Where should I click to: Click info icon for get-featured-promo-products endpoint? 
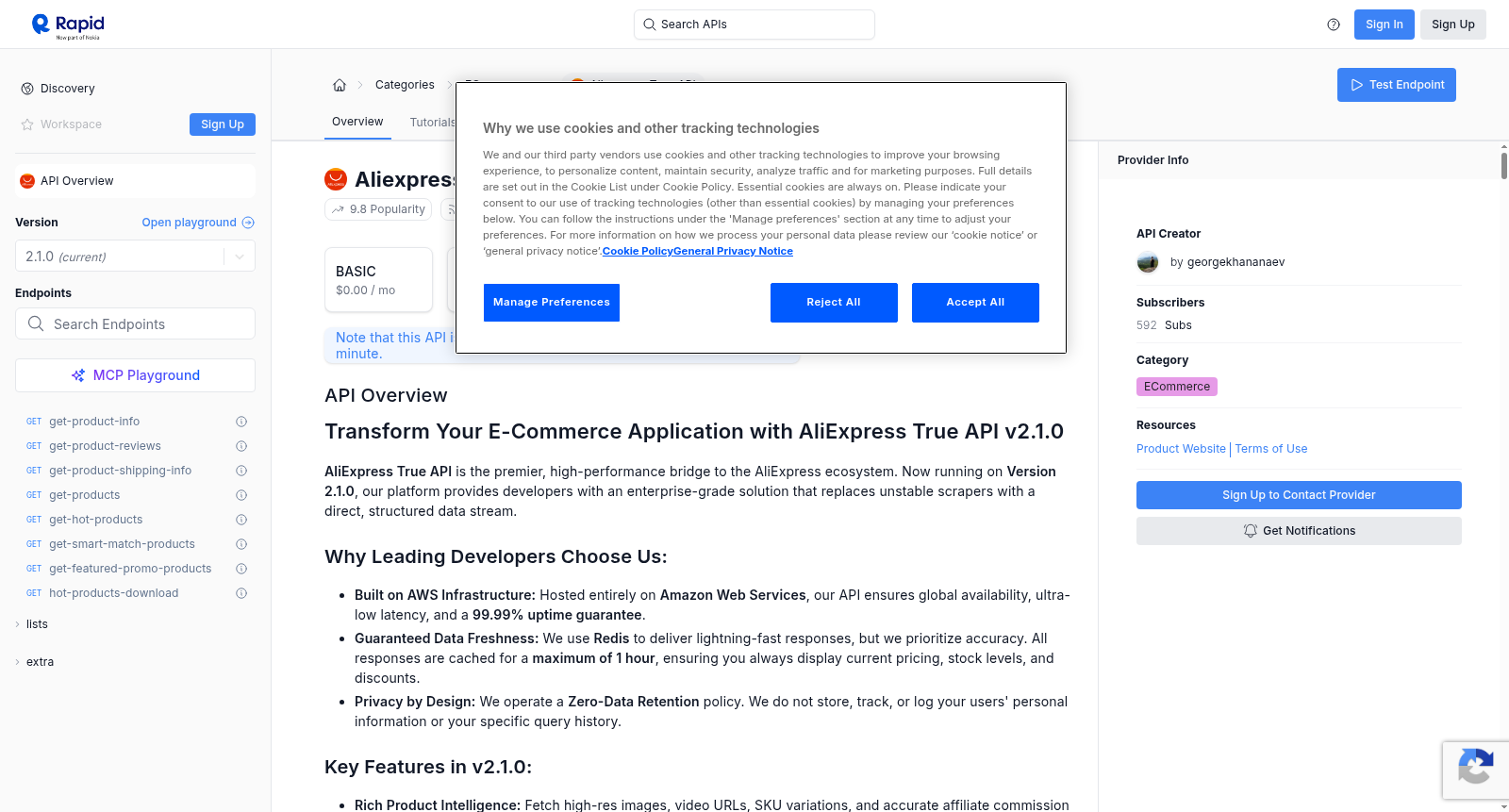tap(241, 569)
